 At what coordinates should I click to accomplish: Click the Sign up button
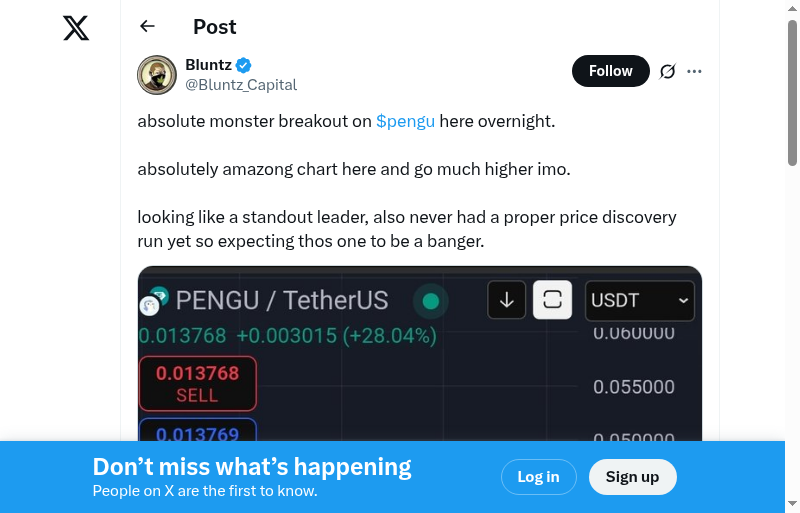point(632,477)
